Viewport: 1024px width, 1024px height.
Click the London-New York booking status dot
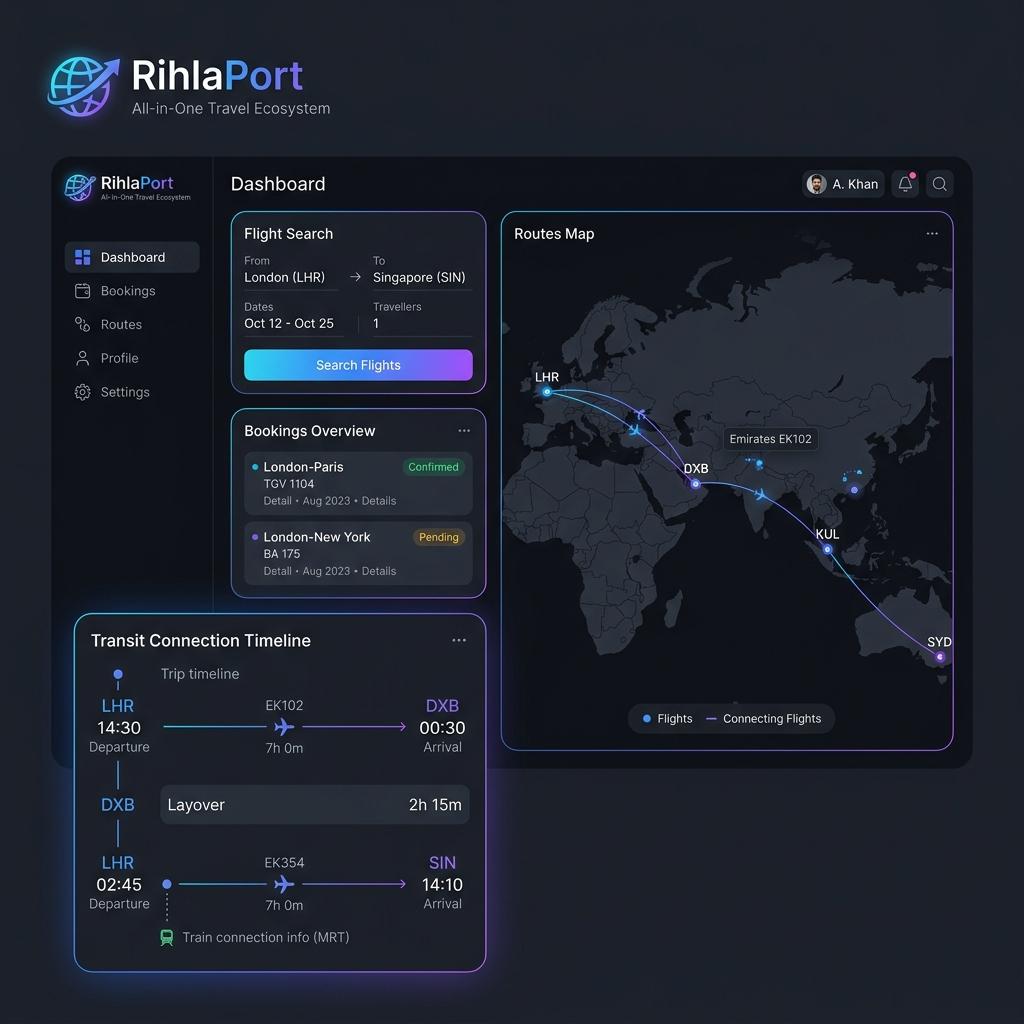(x=255, y=537)
